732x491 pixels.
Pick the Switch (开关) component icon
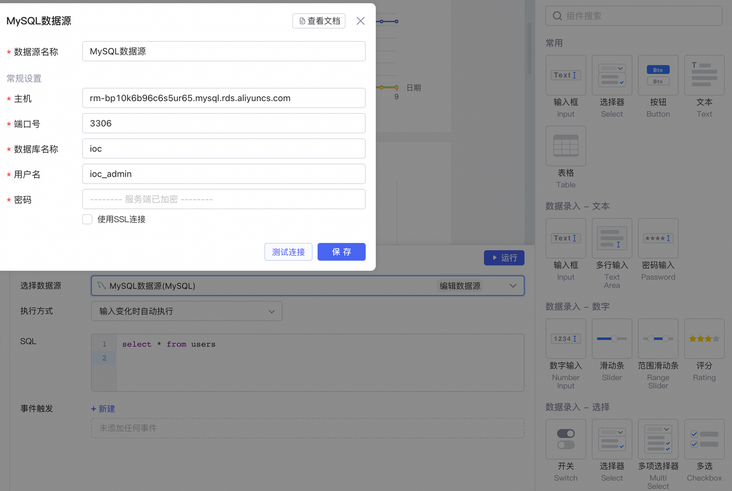[565, 439]
